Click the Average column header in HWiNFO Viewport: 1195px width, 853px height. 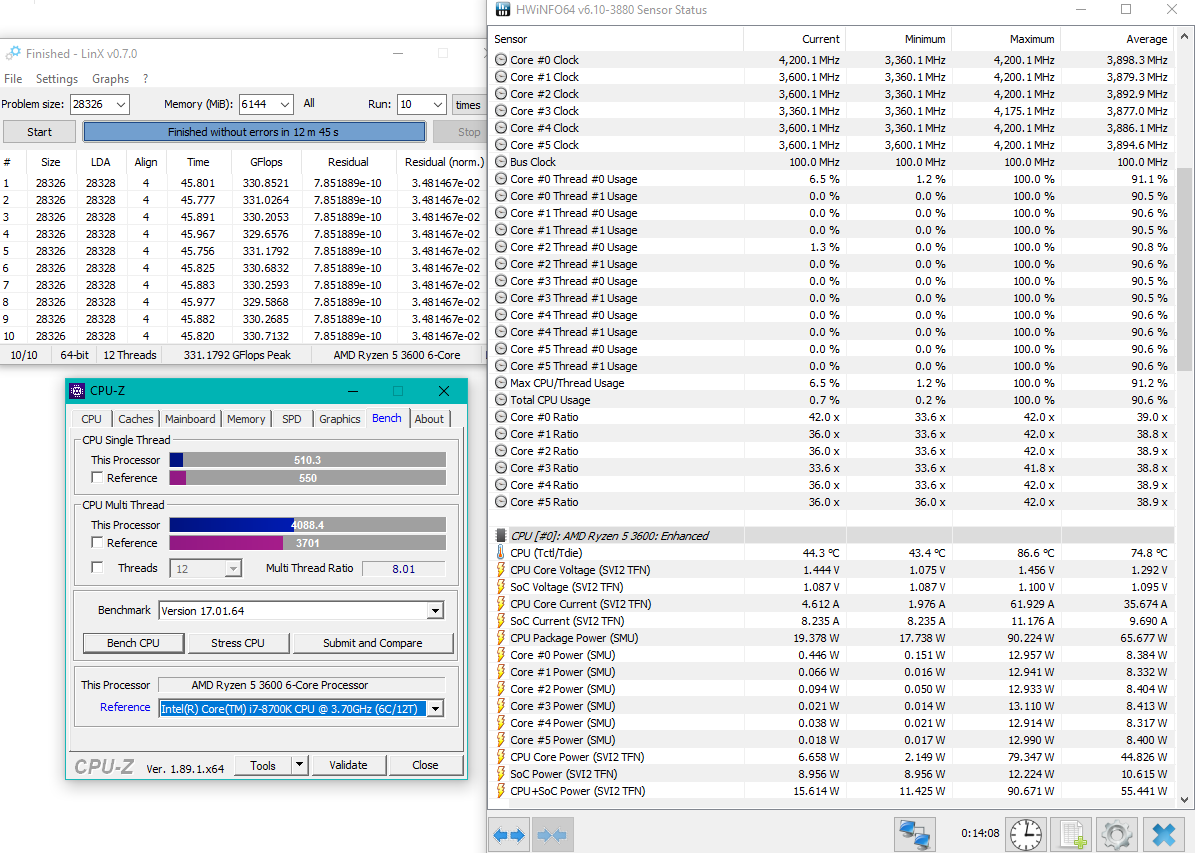click(x=1117, y=39)
